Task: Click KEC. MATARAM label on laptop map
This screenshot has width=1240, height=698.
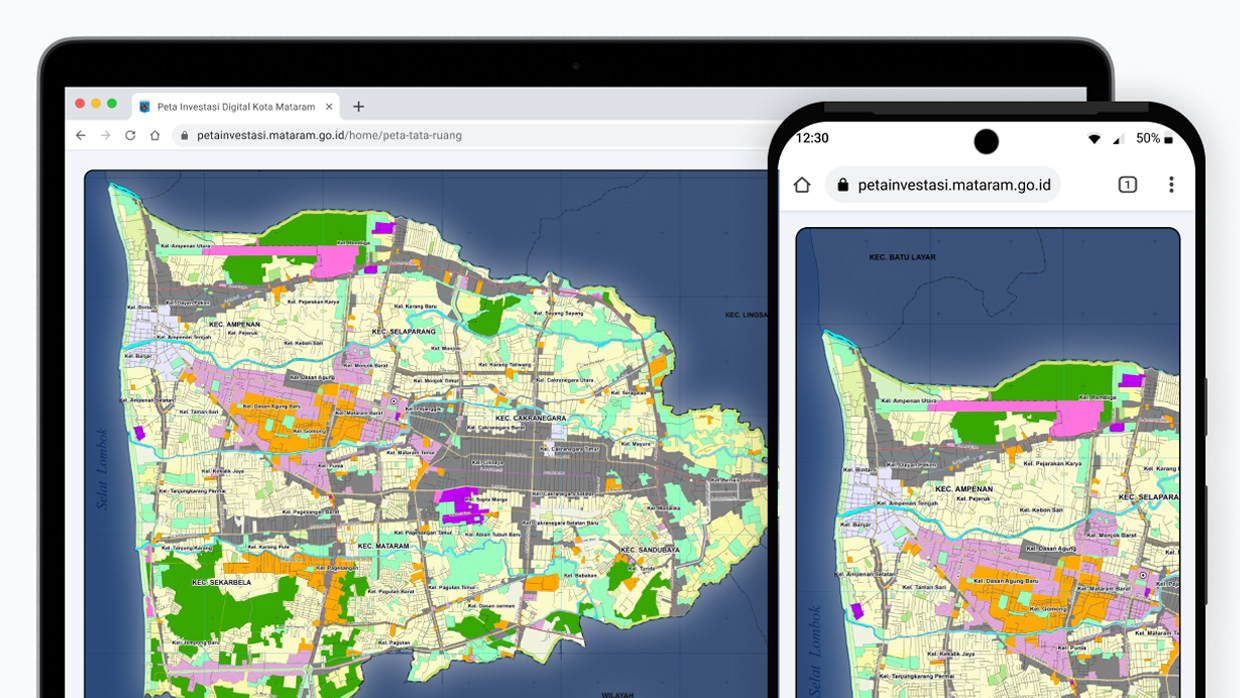Action: pyautogui.click(x=384, y=546)
